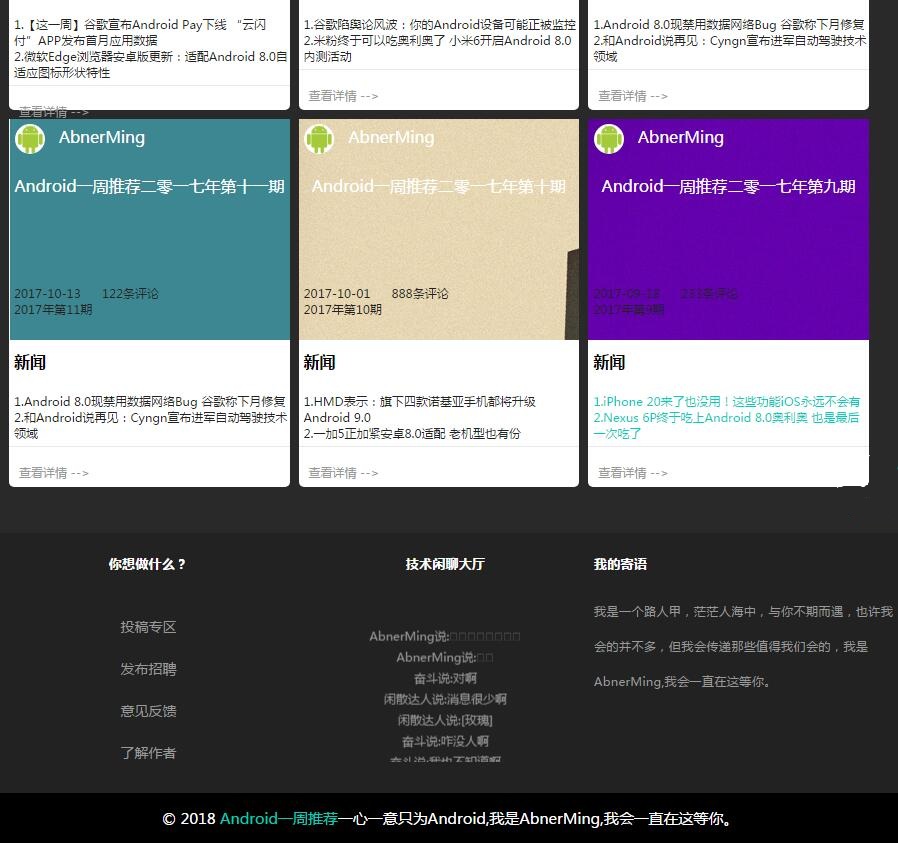Click the news "1.HMD表示：旗下四款诺基亚手机都将升级"
The image size is (898, 843).
tap(420, 409)
